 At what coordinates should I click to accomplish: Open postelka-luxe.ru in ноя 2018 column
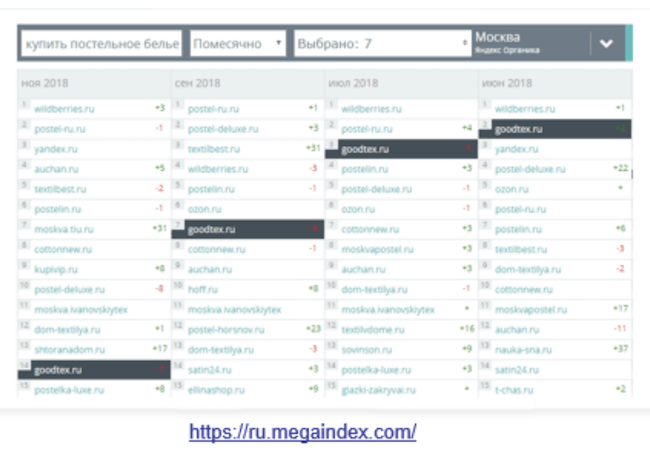pos(69,390)
